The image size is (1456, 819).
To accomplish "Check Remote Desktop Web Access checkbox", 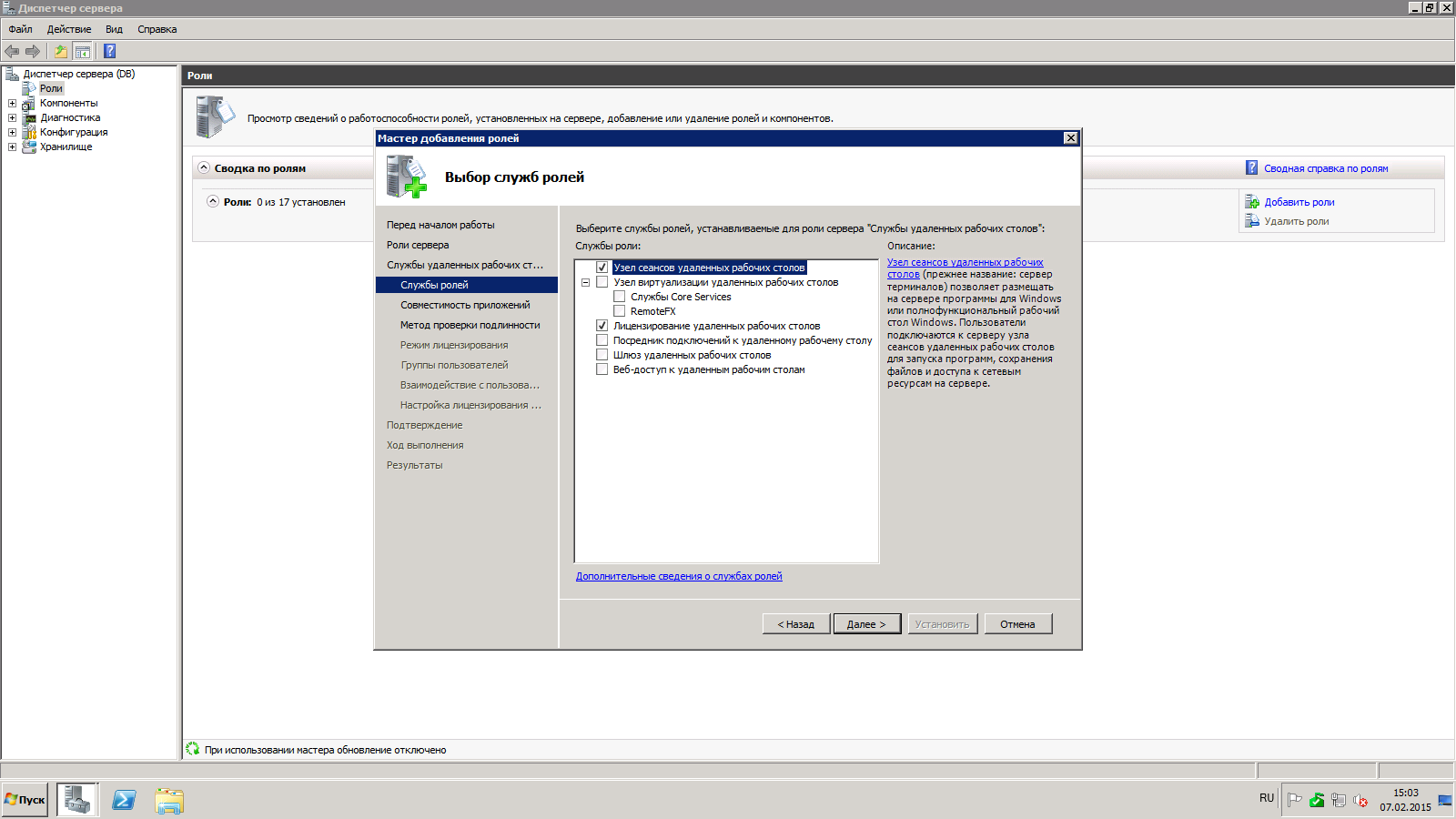I will [x=602, y=369].
